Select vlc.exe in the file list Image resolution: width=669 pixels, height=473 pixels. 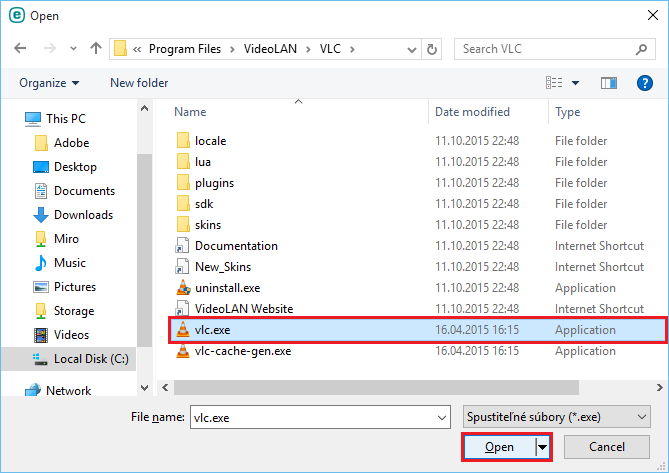[417, 330]
